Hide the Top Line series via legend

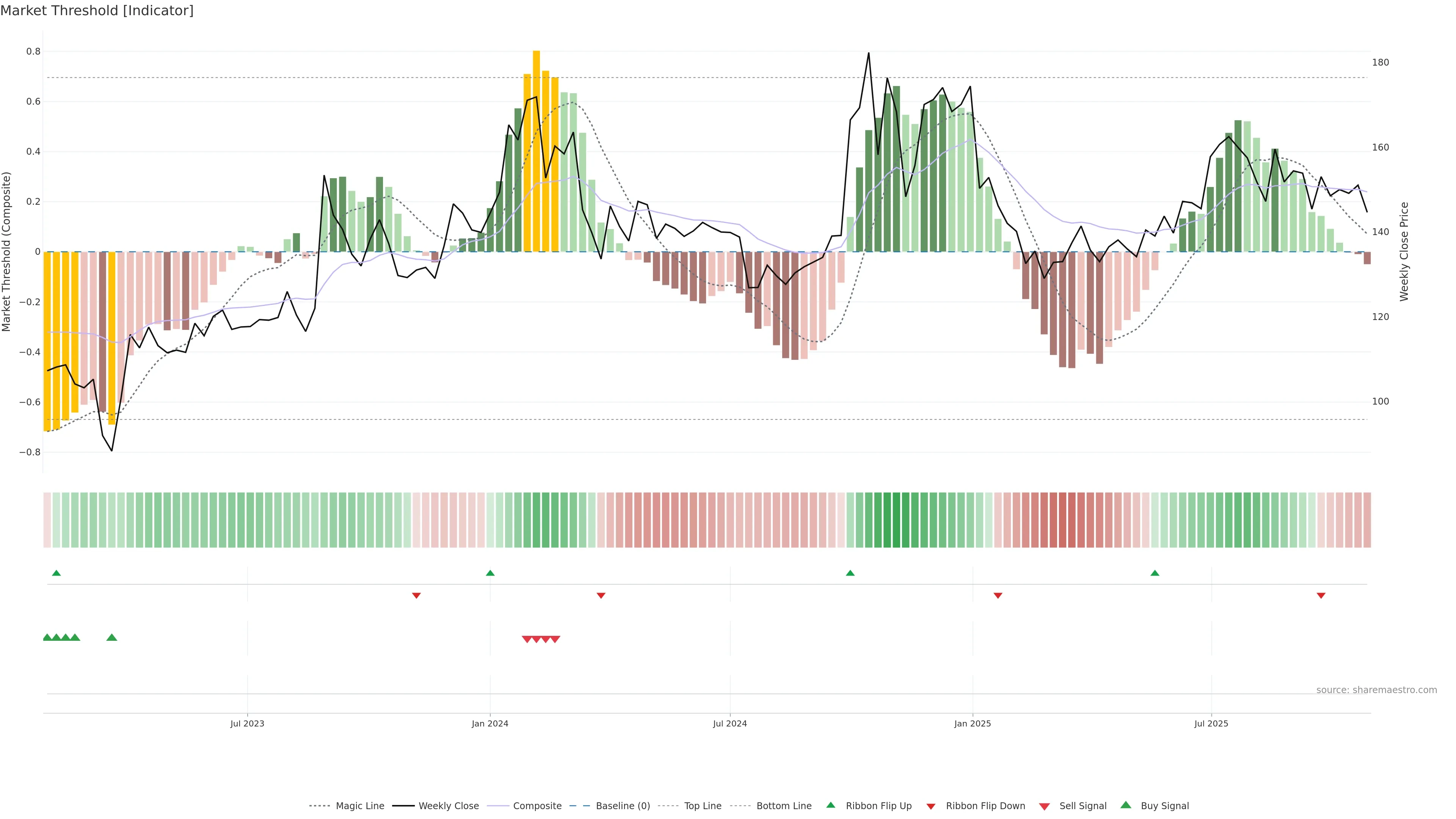(x=703, y=806)
